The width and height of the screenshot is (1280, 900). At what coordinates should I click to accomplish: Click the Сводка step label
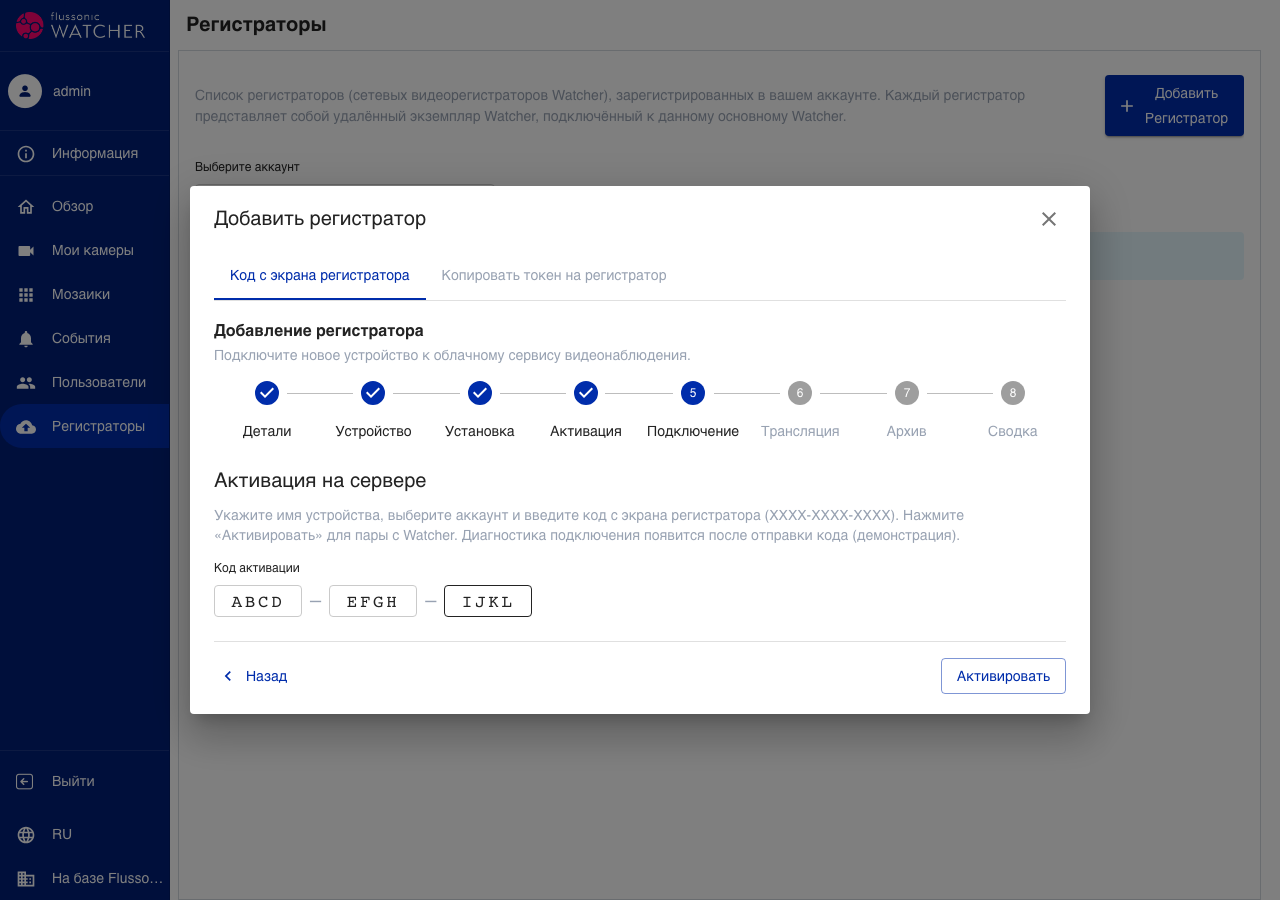pos(1013,432)
